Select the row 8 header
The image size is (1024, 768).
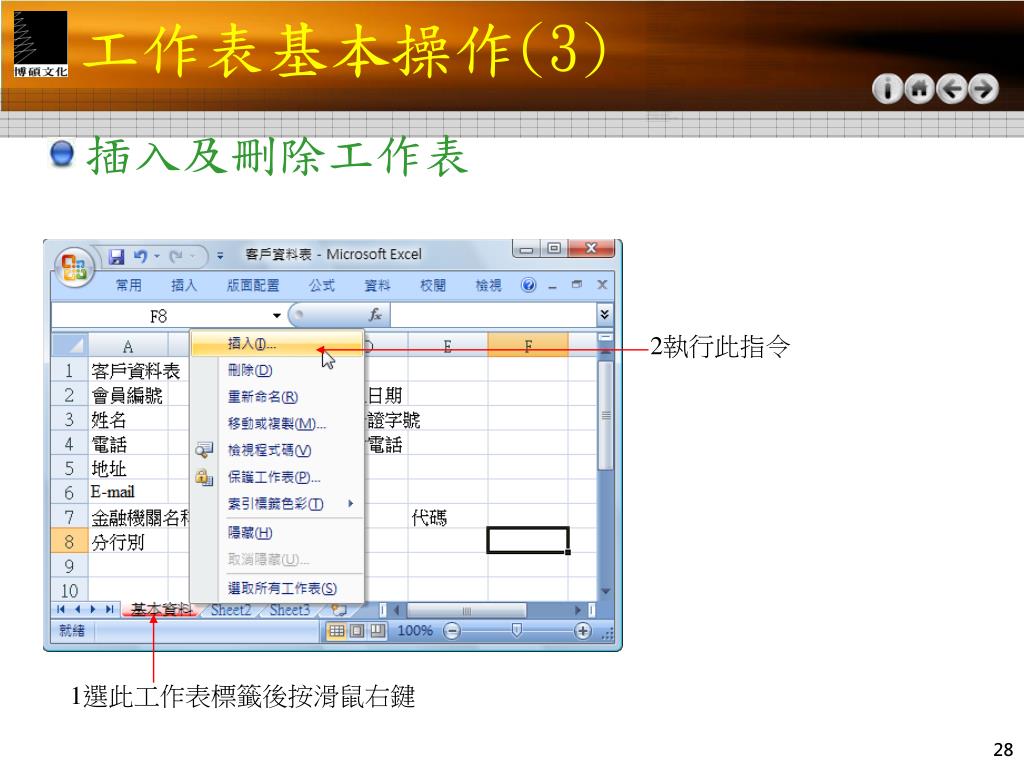point(69,541)
